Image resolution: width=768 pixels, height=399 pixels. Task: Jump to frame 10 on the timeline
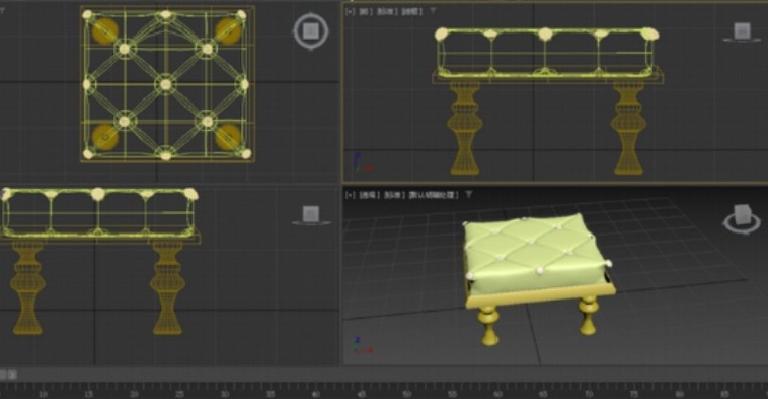pos(44,394)
